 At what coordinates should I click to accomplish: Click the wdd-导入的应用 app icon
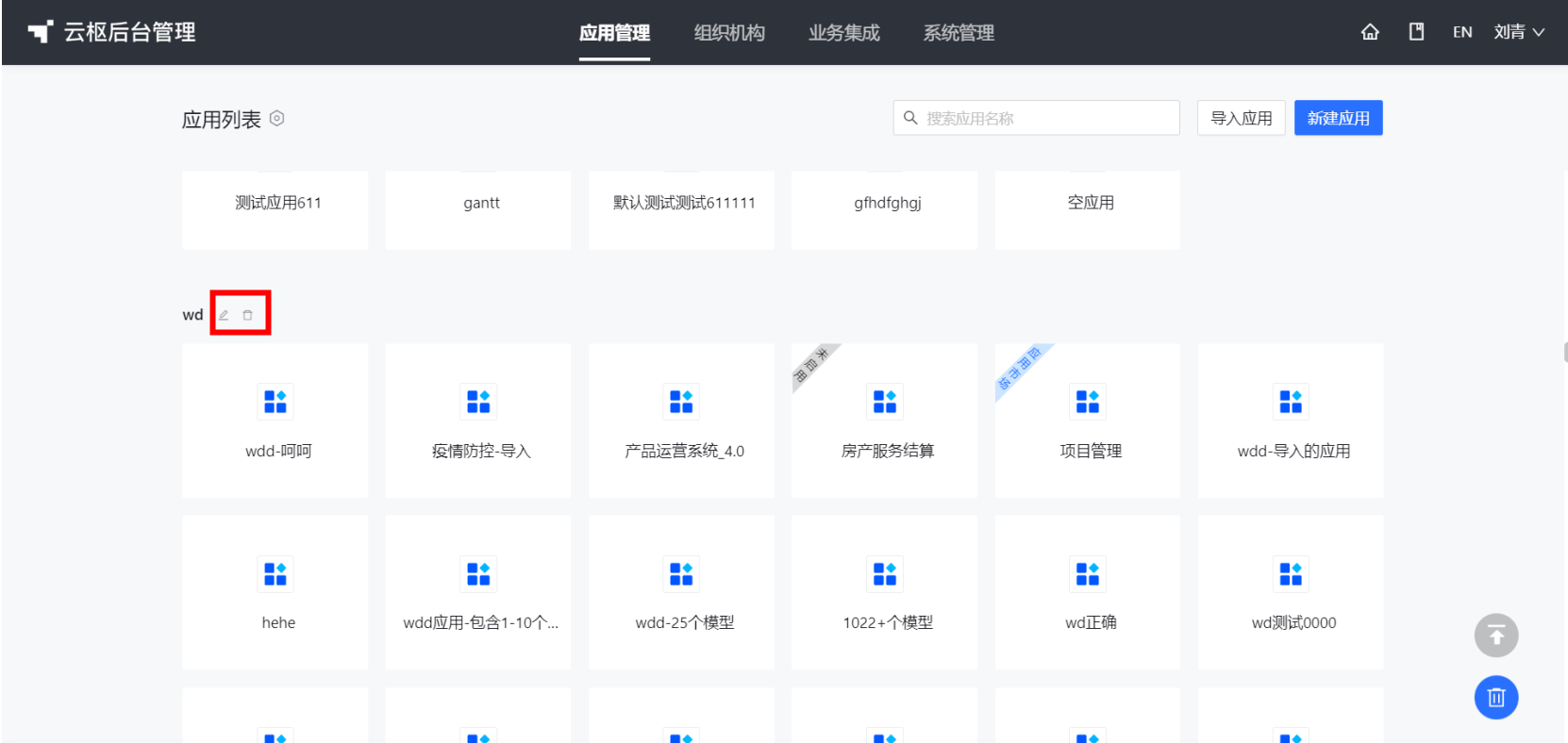pos(1291,402)
